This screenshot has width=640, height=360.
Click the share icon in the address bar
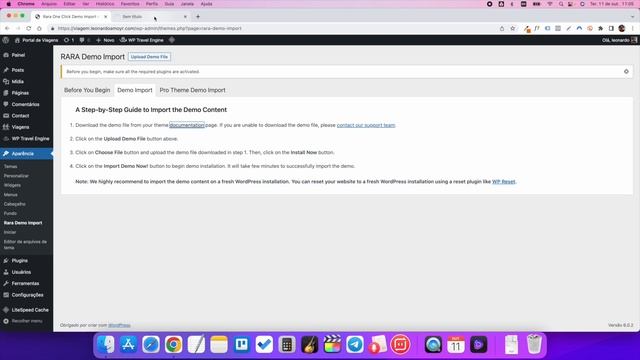click(x=502, y=29)
